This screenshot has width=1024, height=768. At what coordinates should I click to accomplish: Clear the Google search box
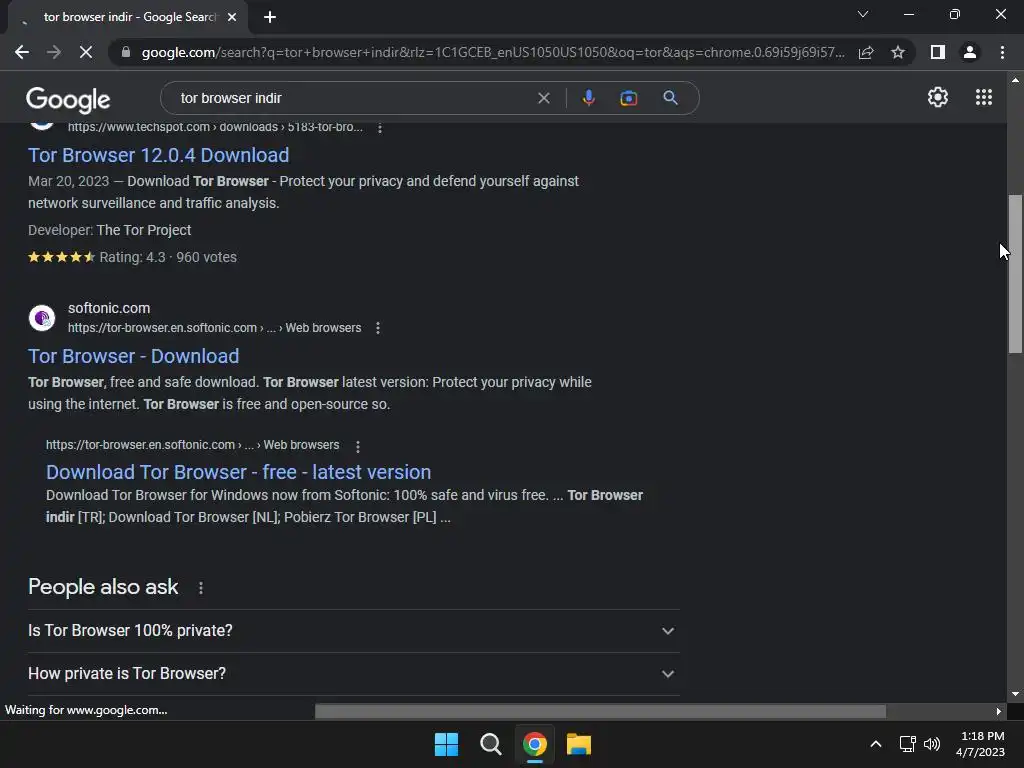pyautogui.click(x=543, y=98)
